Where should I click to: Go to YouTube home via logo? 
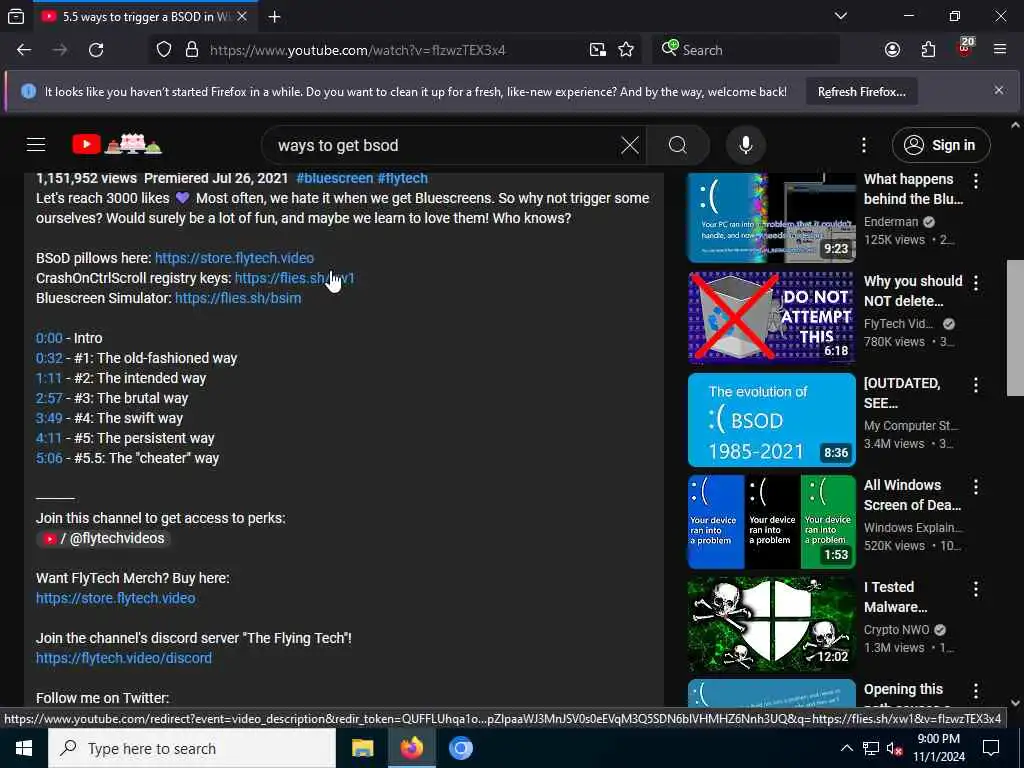tap(116, 144)
